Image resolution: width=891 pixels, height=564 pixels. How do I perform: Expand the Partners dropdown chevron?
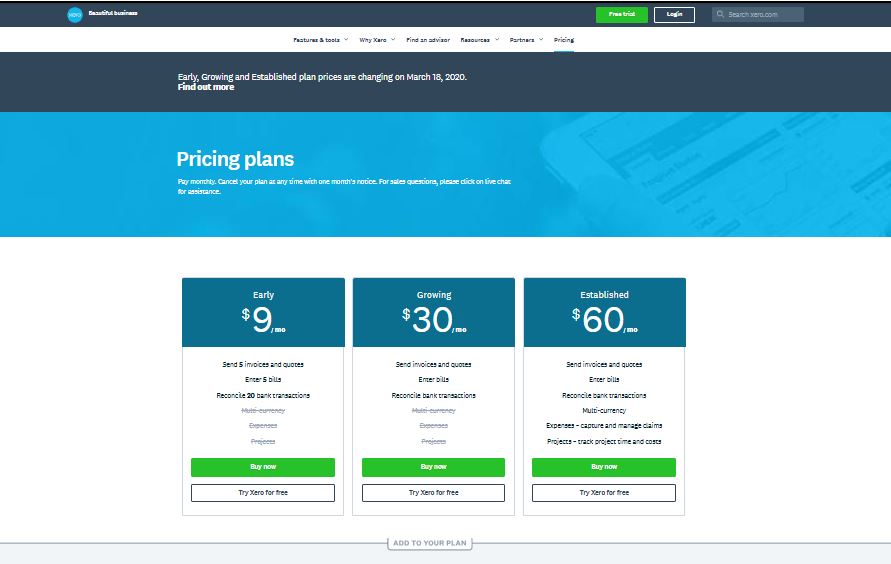pyautogui.click(x=541, y=40)
